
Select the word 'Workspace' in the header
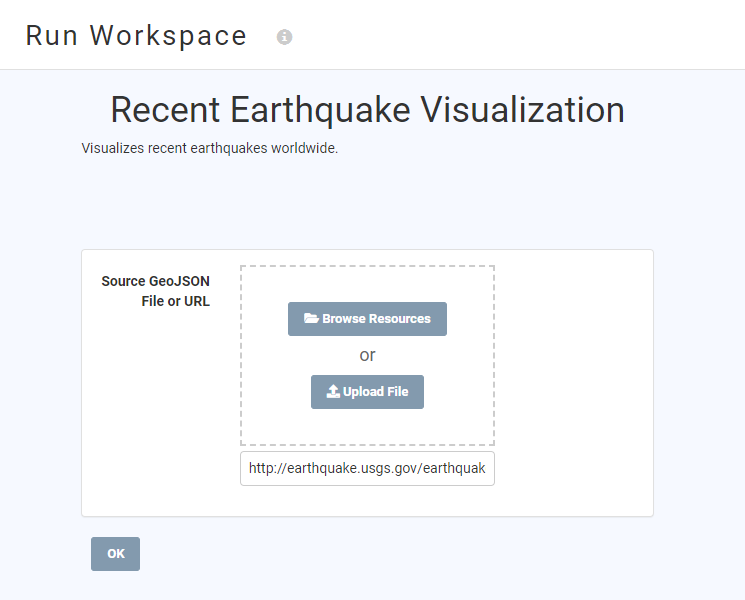coord(168,36)
